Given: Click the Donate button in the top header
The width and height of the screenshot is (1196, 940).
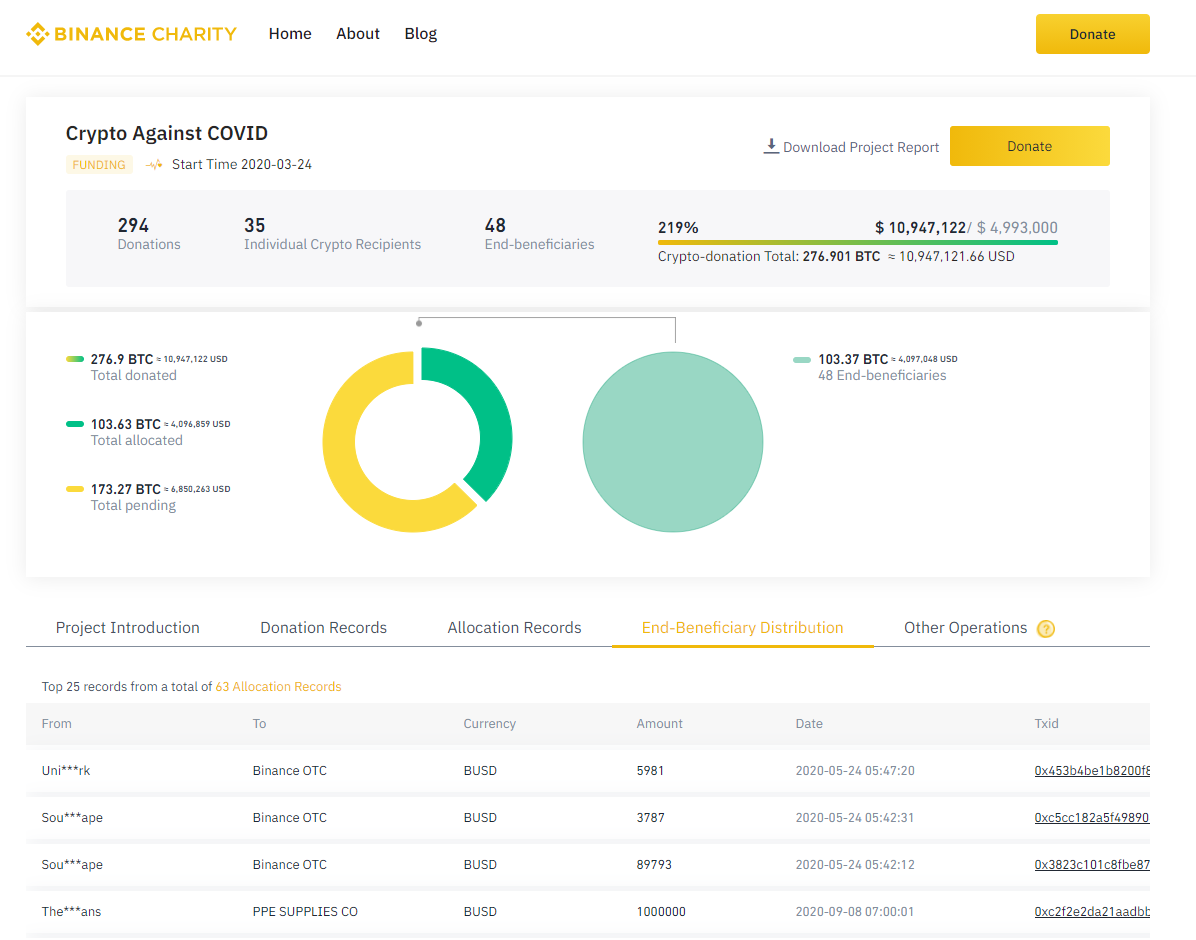Looking at the screenshot, I should pyautogui.click(x=1092, y=34).
